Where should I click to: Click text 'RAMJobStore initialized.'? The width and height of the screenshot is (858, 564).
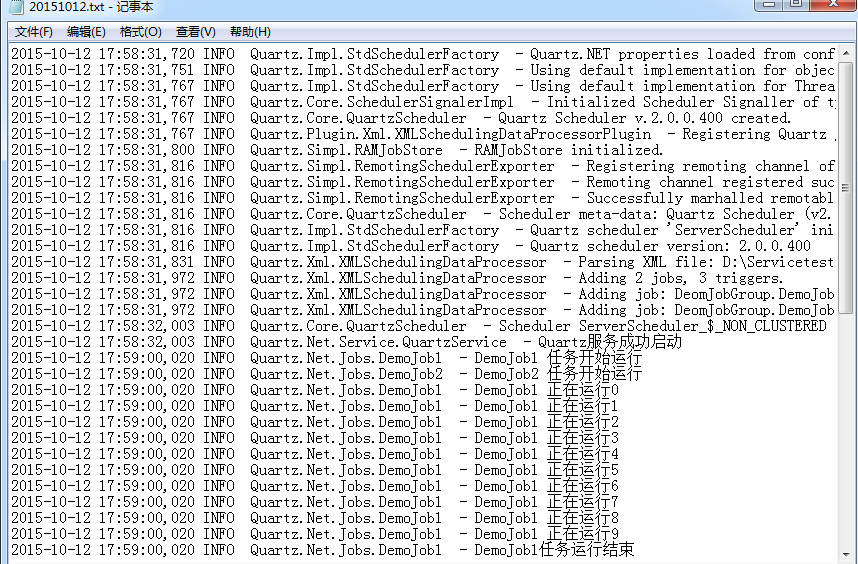point(569,150)
